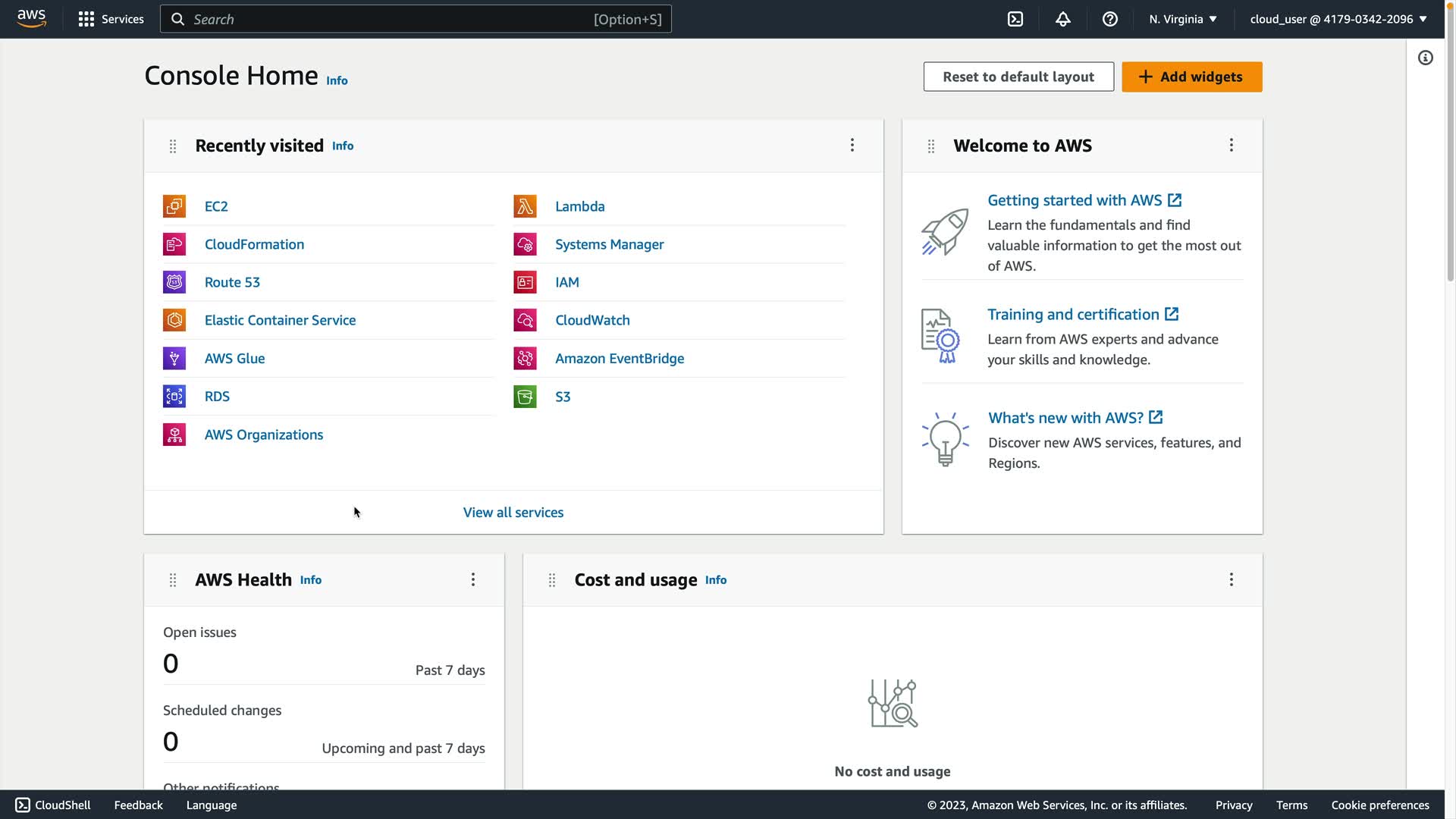Screen dimensions: 1456x819
Task: Click the CloudFormation service icon
Action: (x=174, y=244)
